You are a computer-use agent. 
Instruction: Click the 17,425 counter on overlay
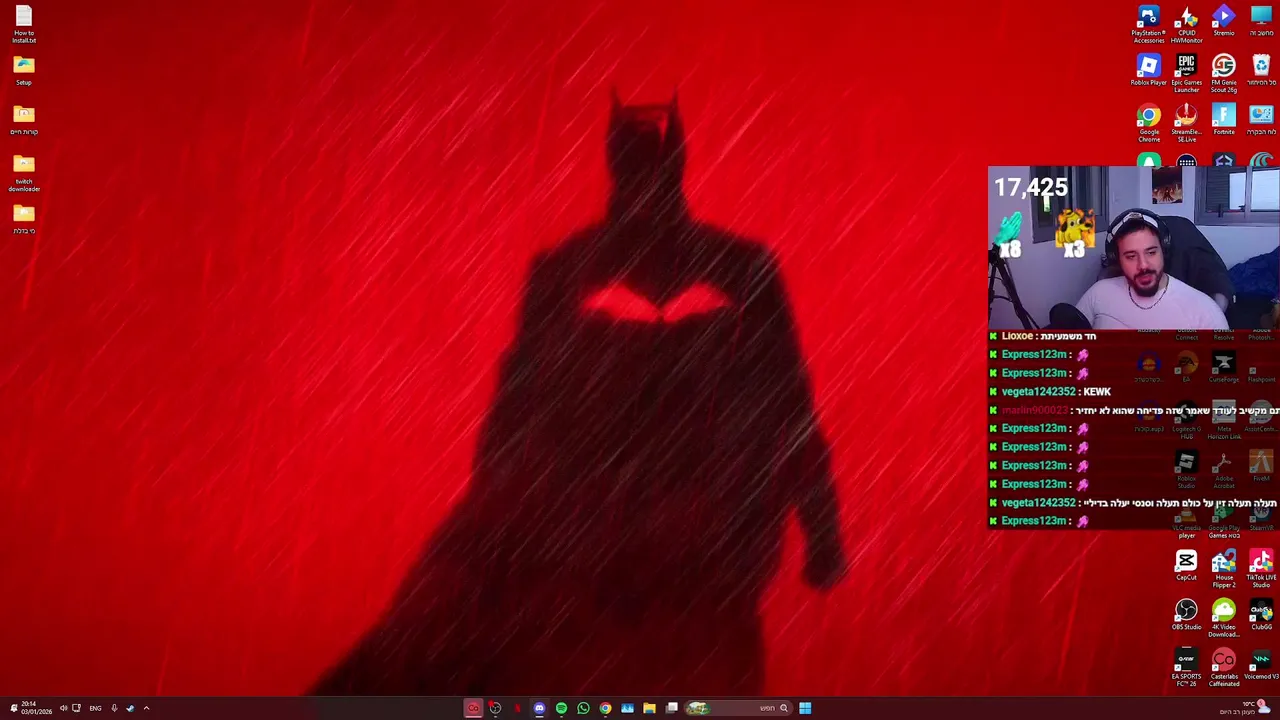[1030, 187]
